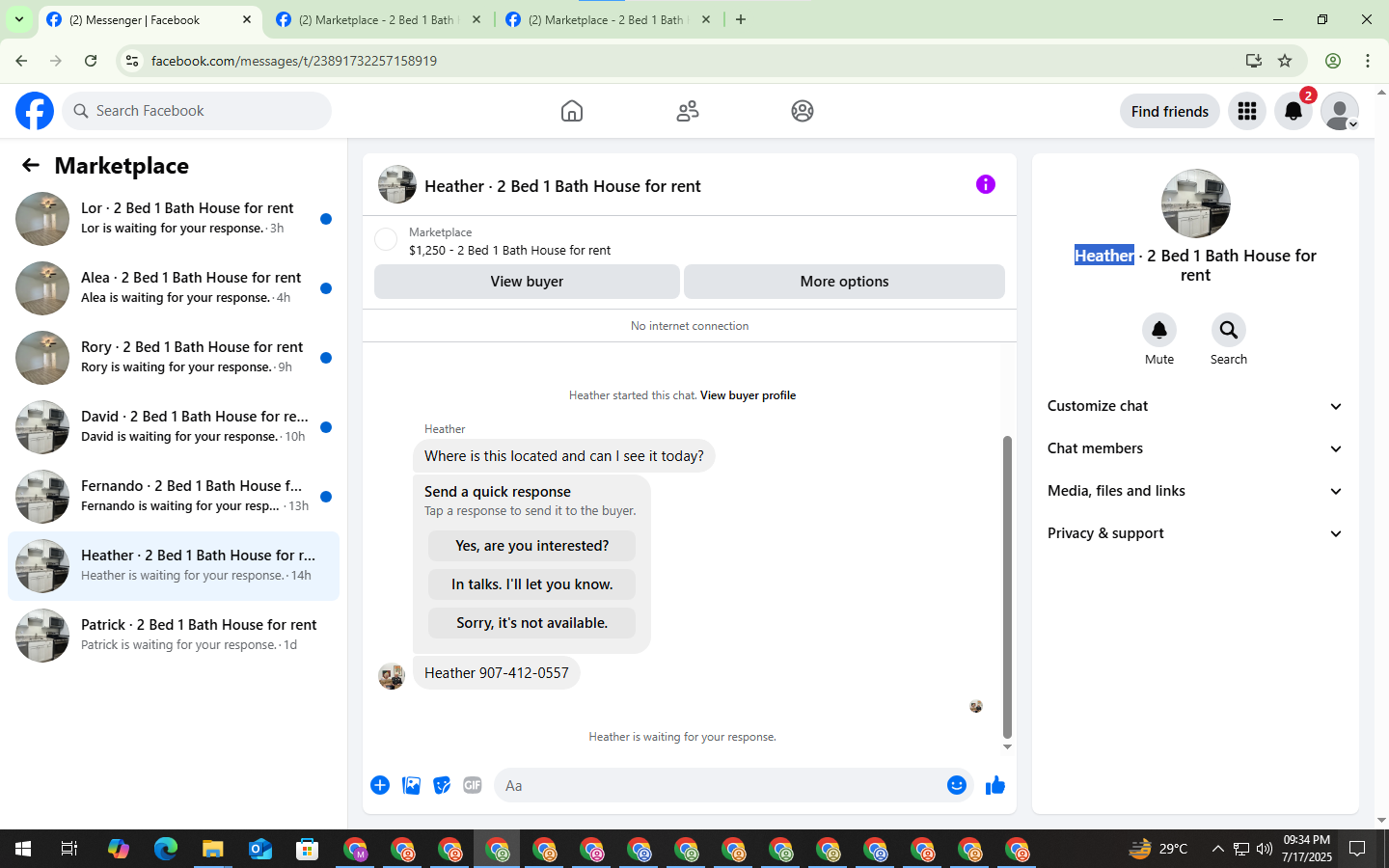Viewport: 1389px width, 868px height.
Task: Click the install app icon in address bar
Action: 1254,61
